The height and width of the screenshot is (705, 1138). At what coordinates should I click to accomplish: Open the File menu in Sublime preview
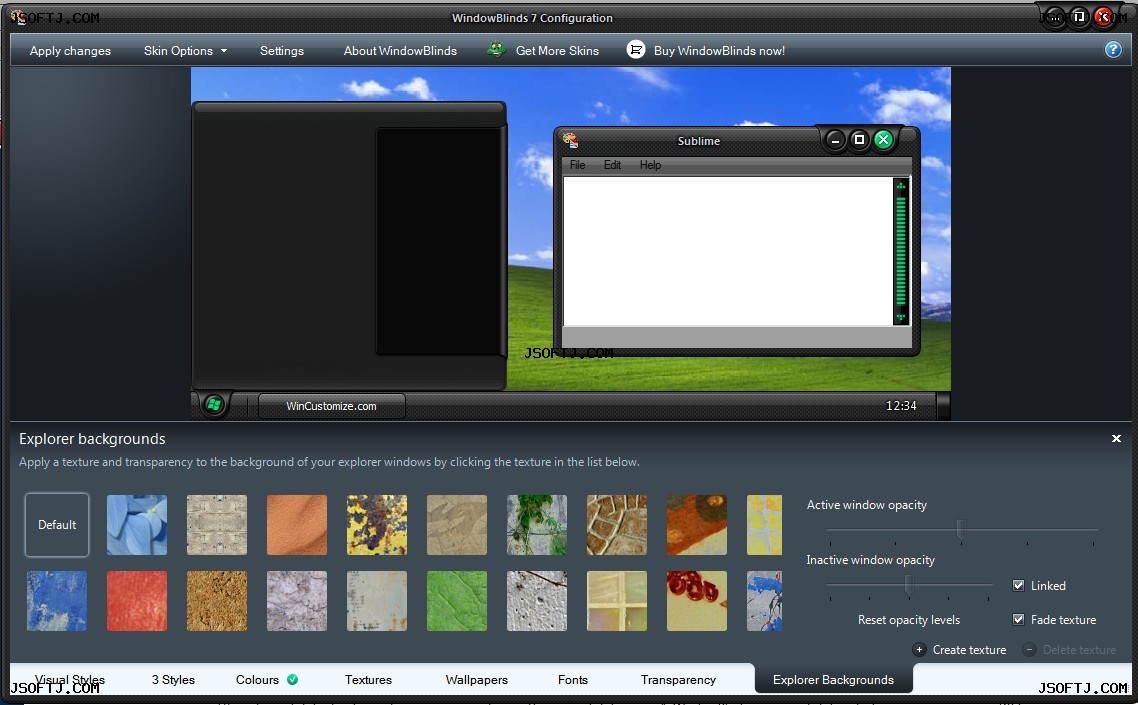pos(577,165)
